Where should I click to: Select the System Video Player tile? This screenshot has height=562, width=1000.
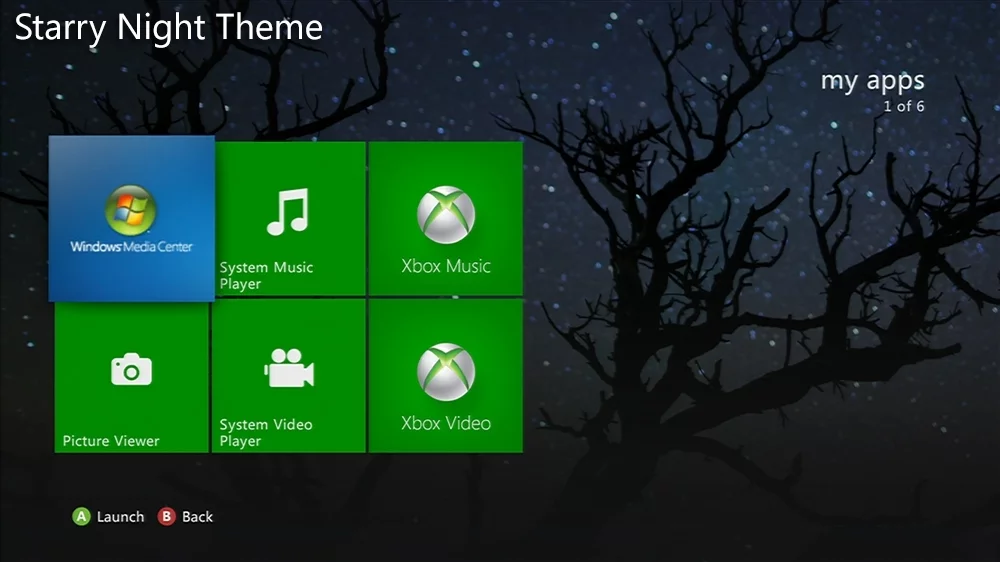[x=289, y=376]
